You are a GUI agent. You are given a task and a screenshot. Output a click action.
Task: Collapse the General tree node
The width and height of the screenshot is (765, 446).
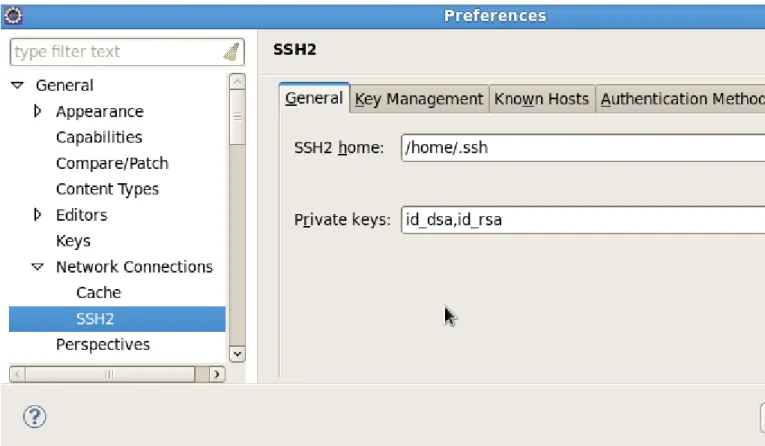point(18,85)
